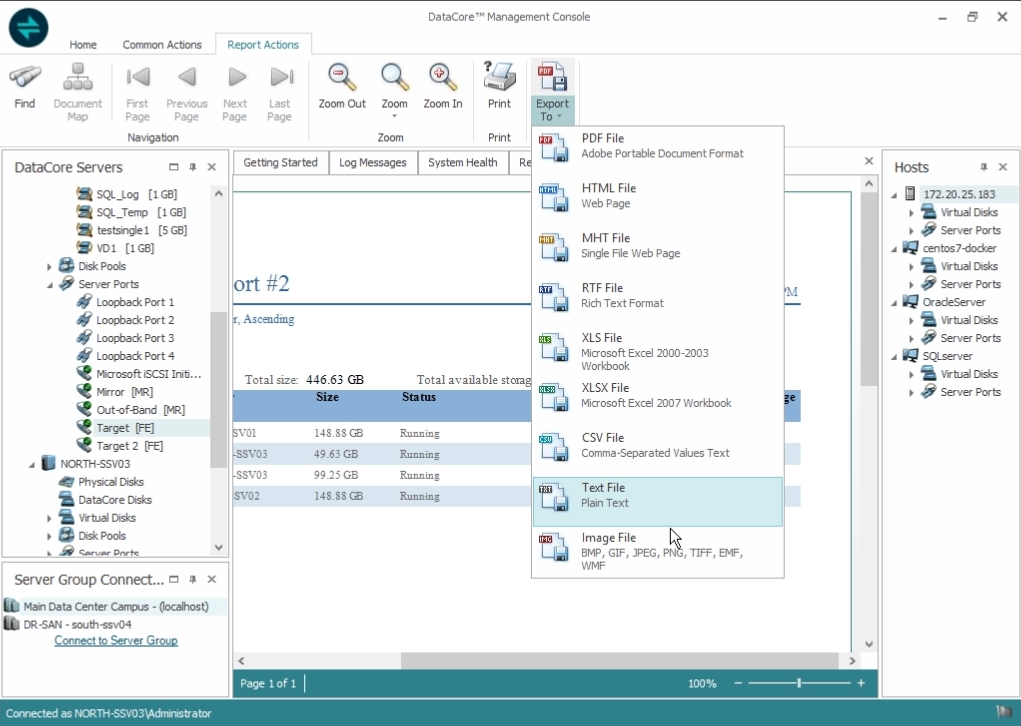1021x726 pixels.
Task: Expand Server Ports under OracleServer
Action: pyautogui.click(x=912, y=338)
